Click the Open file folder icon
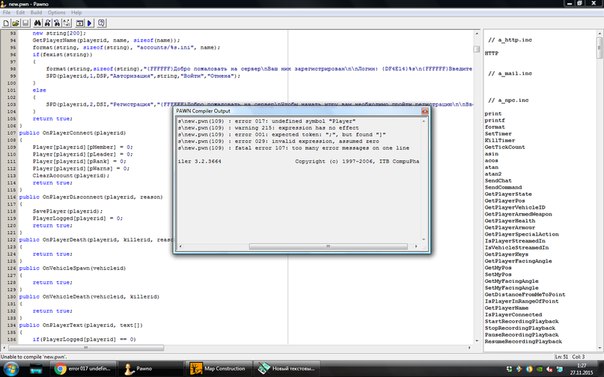Viewport: 604px width, 377px height. 15,23
